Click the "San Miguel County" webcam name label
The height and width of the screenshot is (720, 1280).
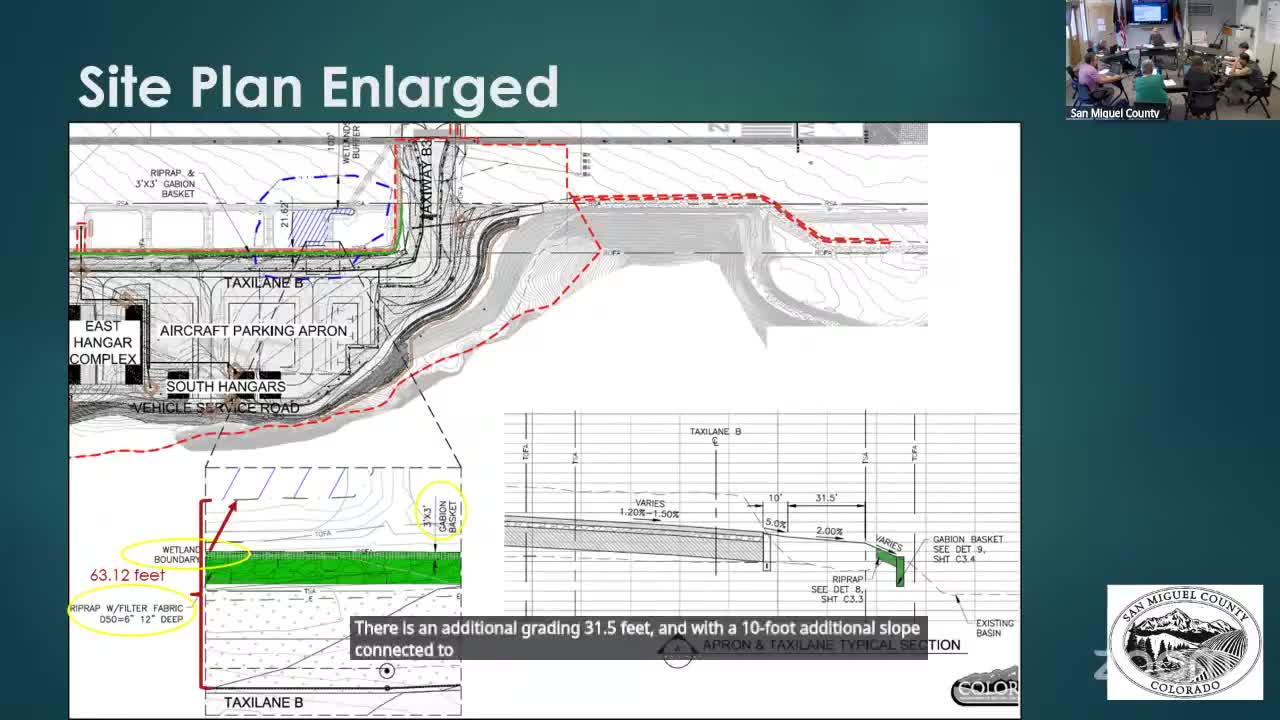tap(1115, 113)
